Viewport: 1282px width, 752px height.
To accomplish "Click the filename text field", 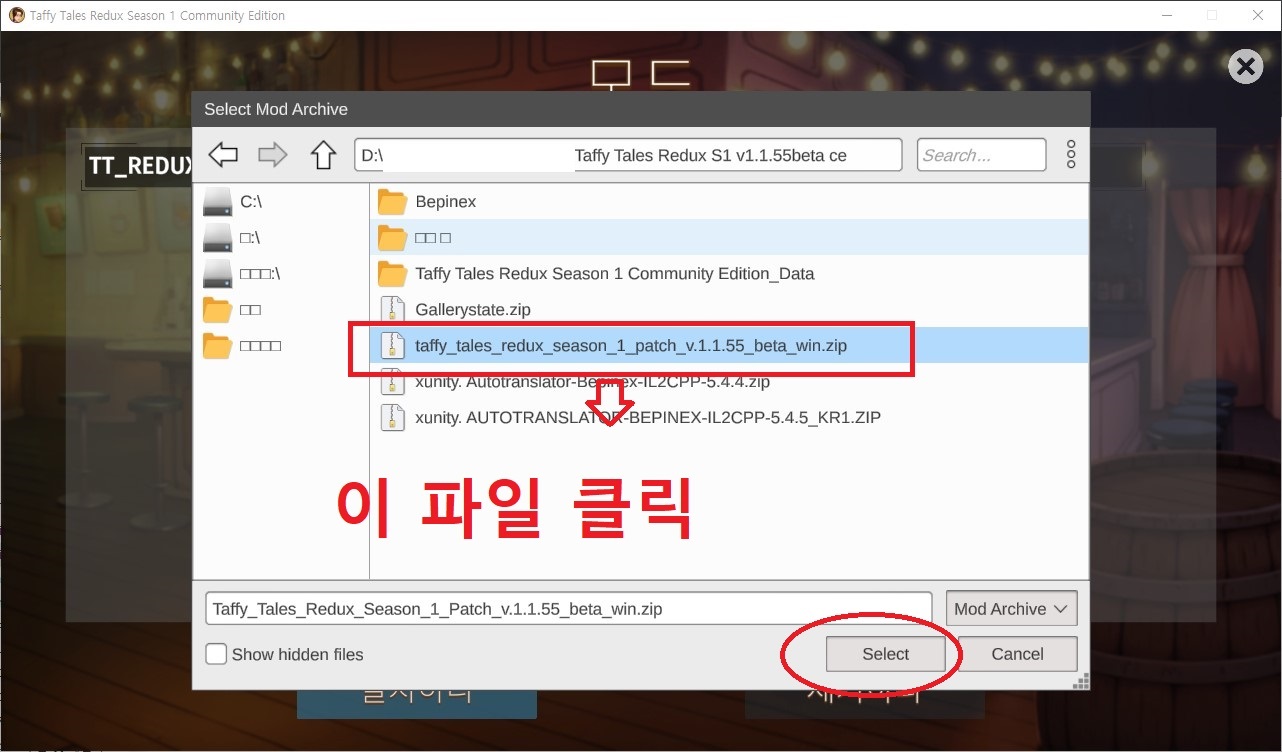I will pos(568,609).
